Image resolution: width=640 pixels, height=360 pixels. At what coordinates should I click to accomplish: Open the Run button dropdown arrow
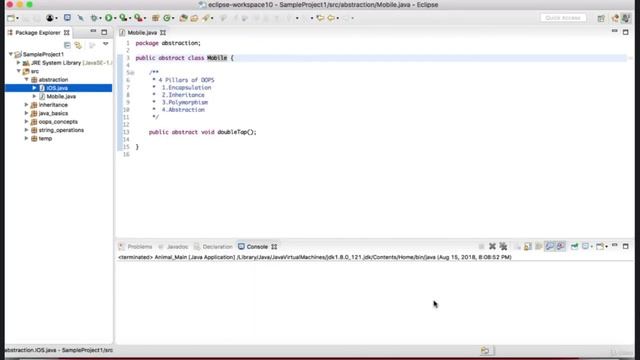point(115,18)
